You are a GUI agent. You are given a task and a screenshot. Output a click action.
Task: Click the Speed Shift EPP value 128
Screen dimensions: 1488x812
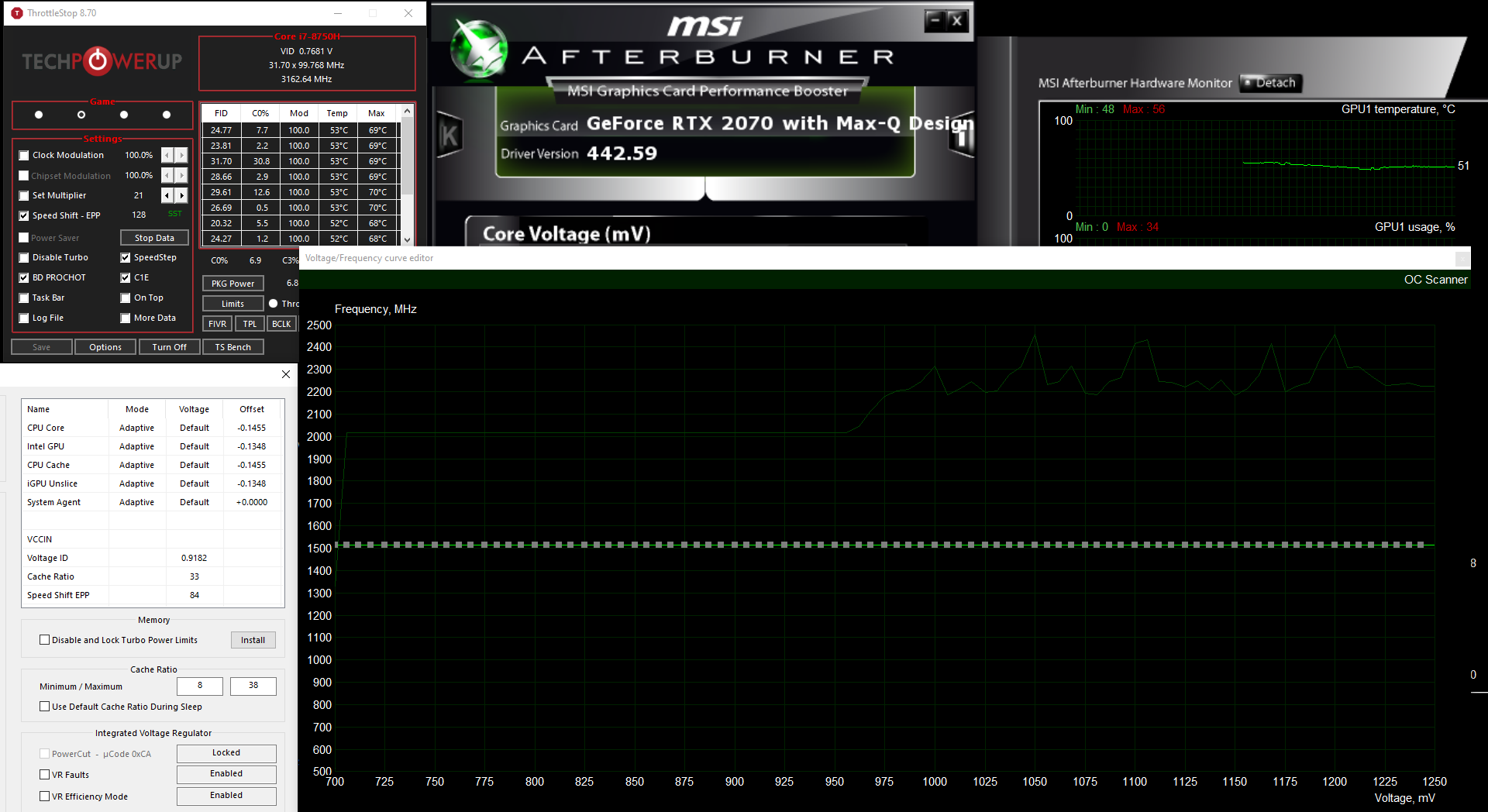point(139,215)
